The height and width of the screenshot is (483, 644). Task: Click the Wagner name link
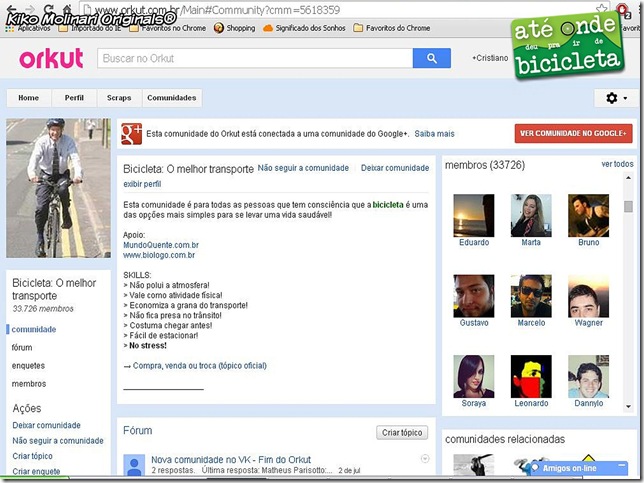click(x=589, y=323)
